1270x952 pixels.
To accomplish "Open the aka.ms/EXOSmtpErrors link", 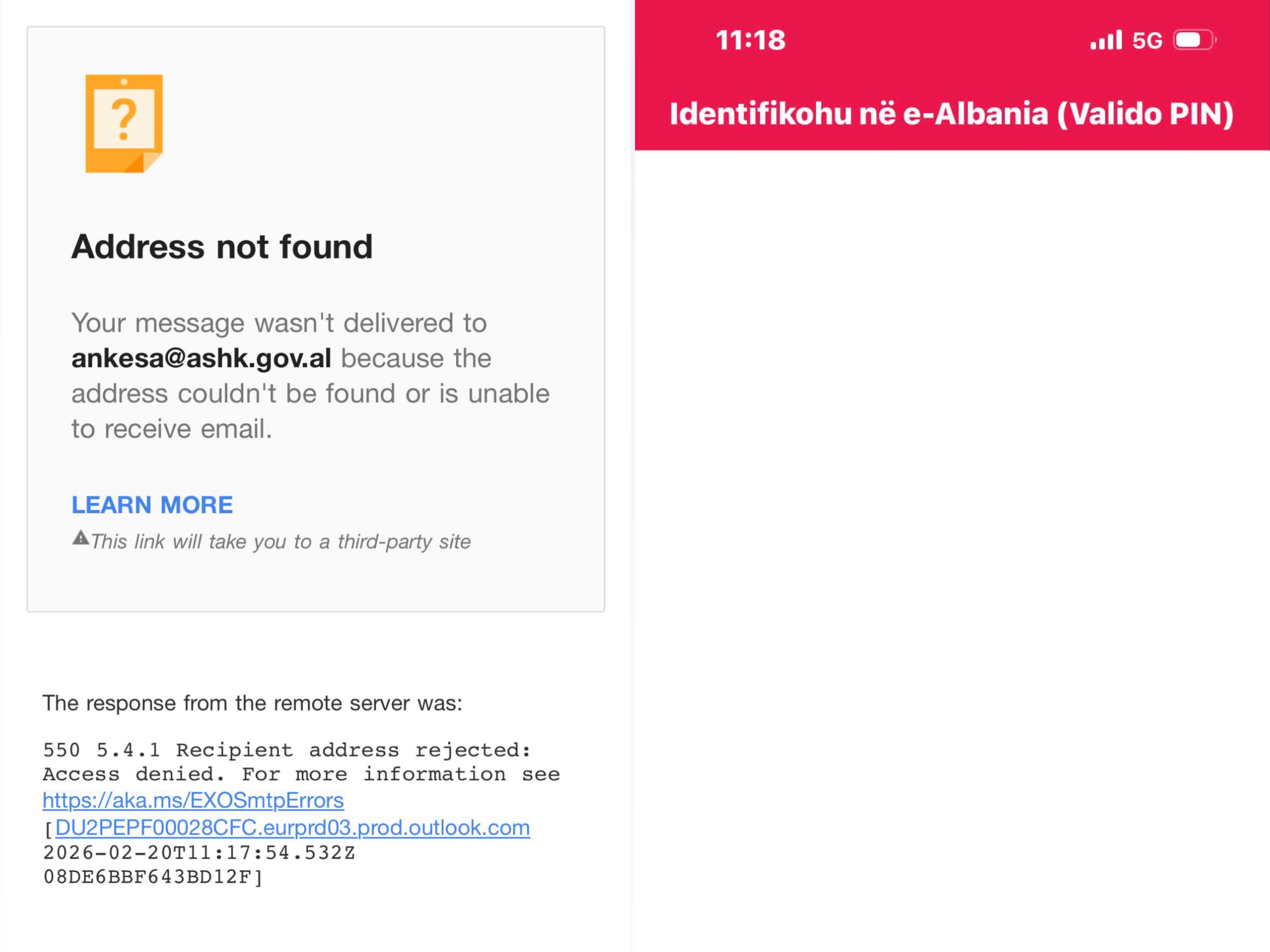I will click(193, 801).
